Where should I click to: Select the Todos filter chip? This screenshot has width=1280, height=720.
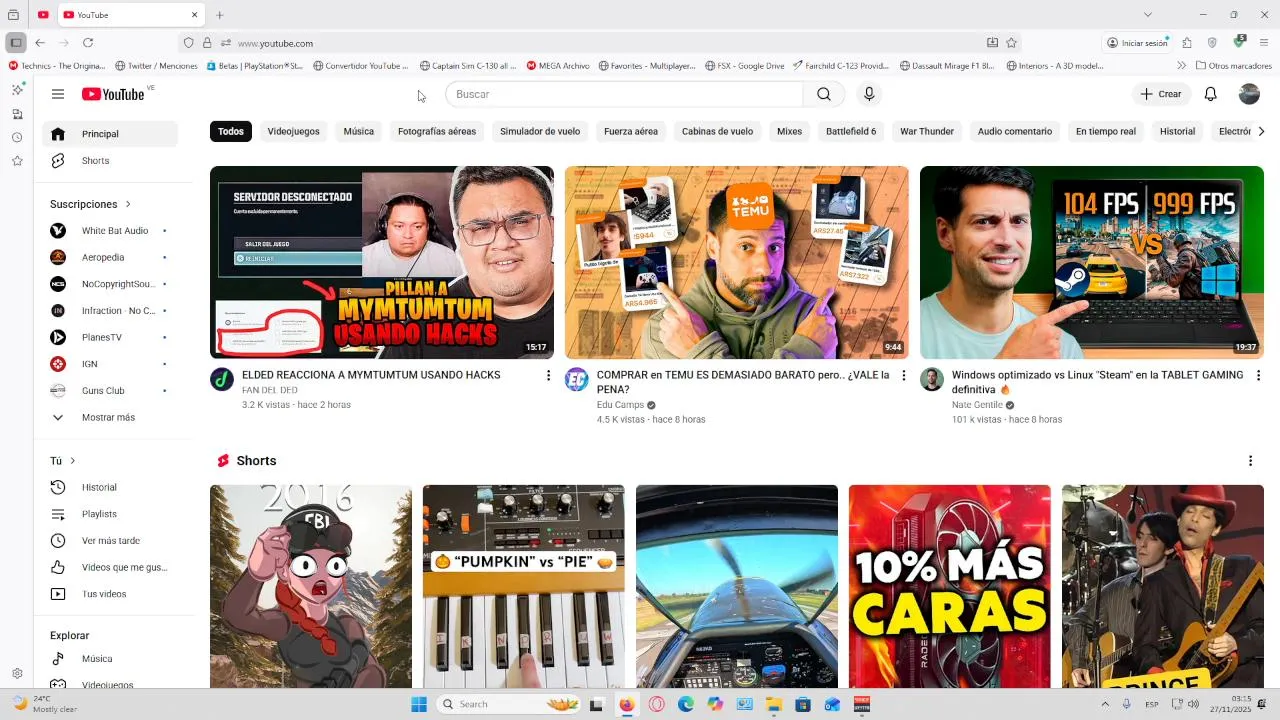tap(231, 131)
